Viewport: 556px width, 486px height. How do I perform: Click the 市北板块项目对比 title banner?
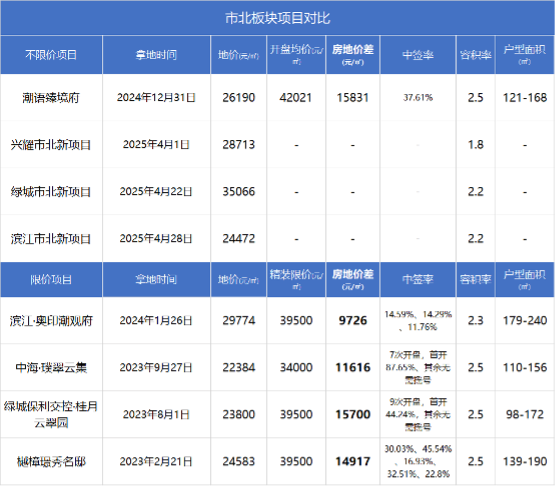coord(278,18)
